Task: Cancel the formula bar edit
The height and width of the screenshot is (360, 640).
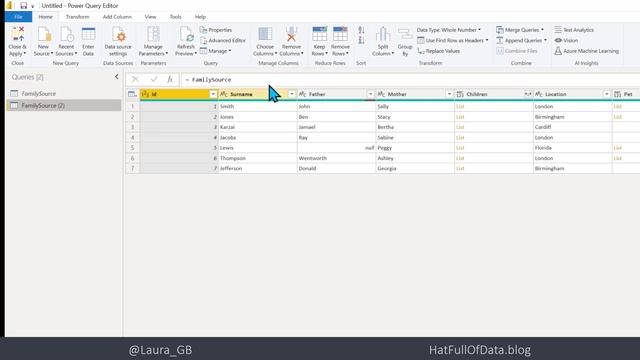Action: (135, 80)
